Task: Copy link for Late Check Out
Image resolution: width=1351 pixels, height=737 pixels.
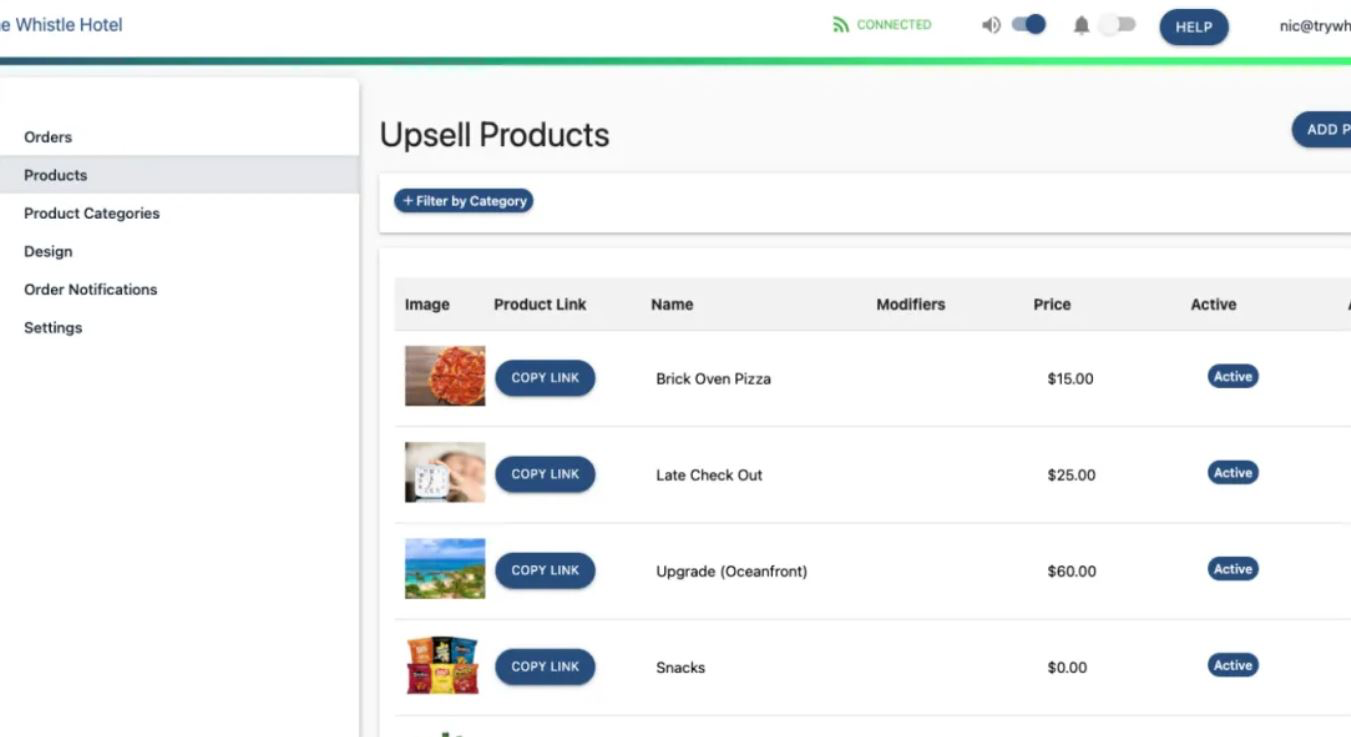Action: coord(545,474)
